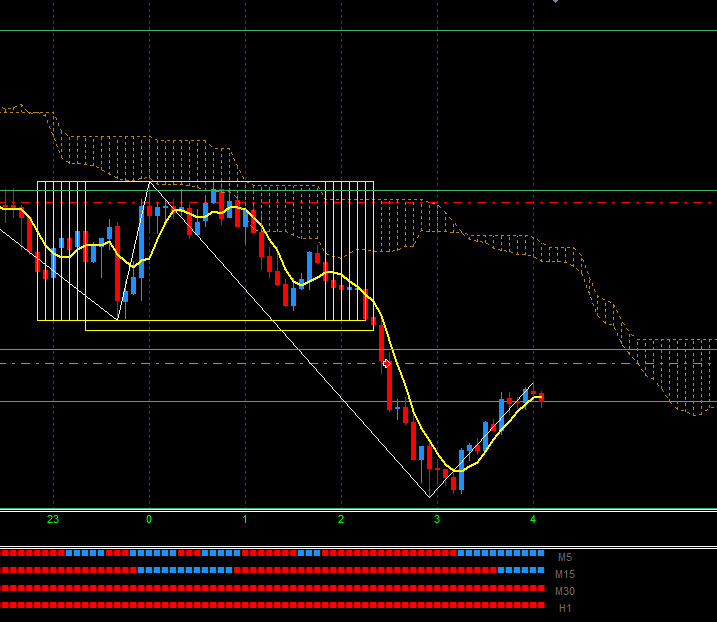The height and width of the screenshot is (622, 717).
Task: Click the rightmost blue block in M15 row
Action: pyautogui.click(x=541, y=570)
